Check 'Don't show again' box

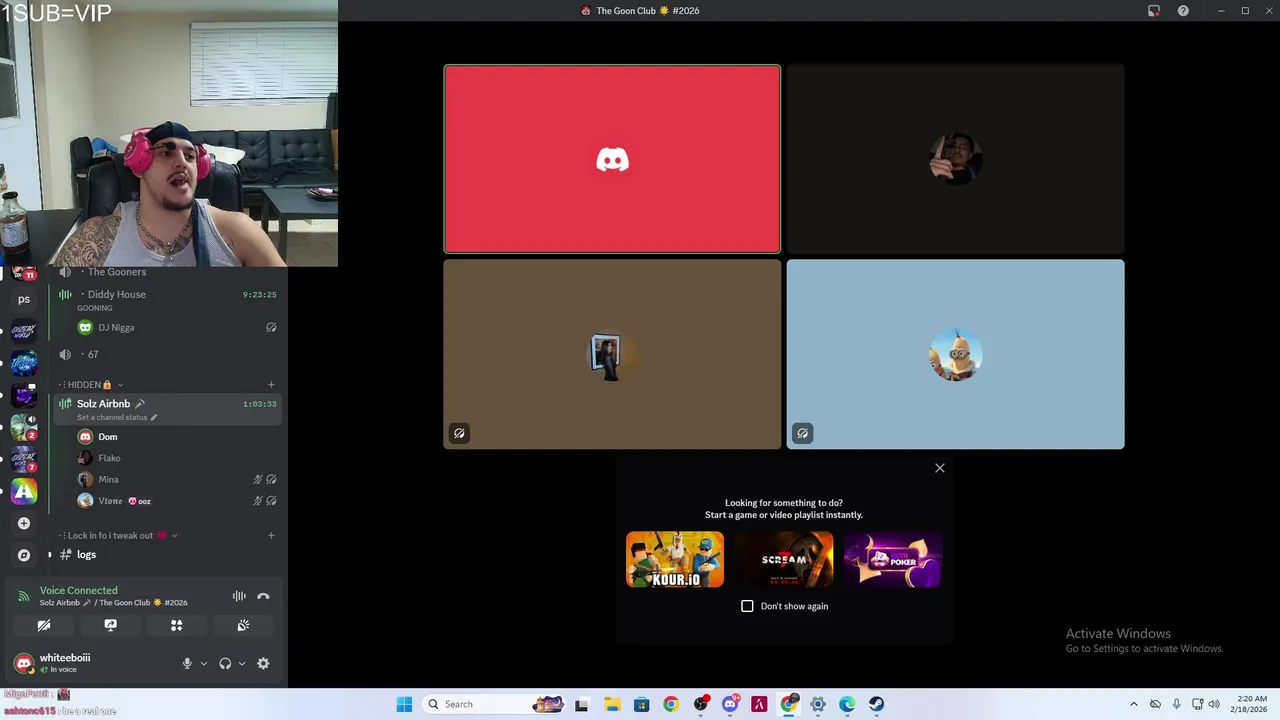[x=747, y=606]
